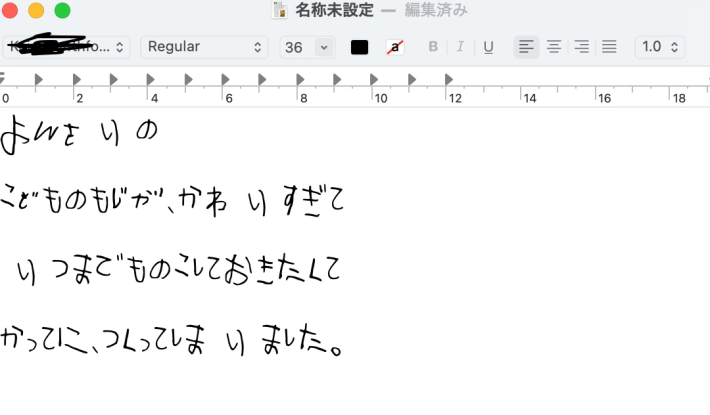Screen dimensions: 710x415
Task: Click the yellow minimize window button
Action: click(36, 10)
